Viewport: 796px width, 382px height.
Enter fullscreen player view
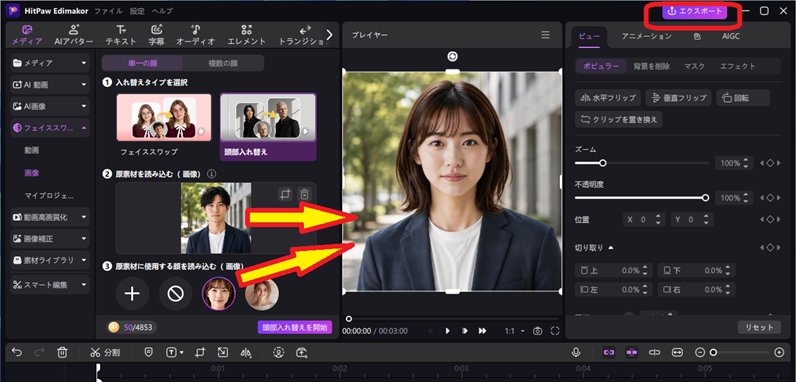point(555,331)
